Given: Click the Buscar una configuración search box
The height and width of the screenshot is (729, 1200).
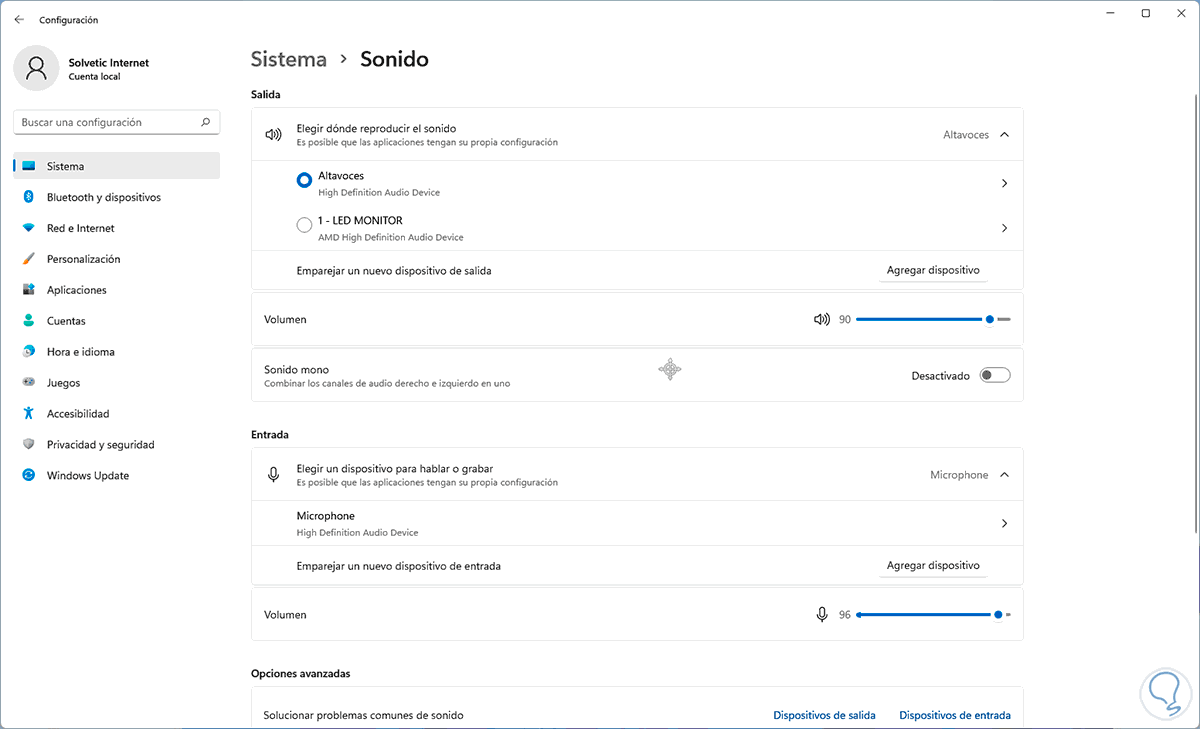Looking at the screenshot, I should tap(110, 123).
